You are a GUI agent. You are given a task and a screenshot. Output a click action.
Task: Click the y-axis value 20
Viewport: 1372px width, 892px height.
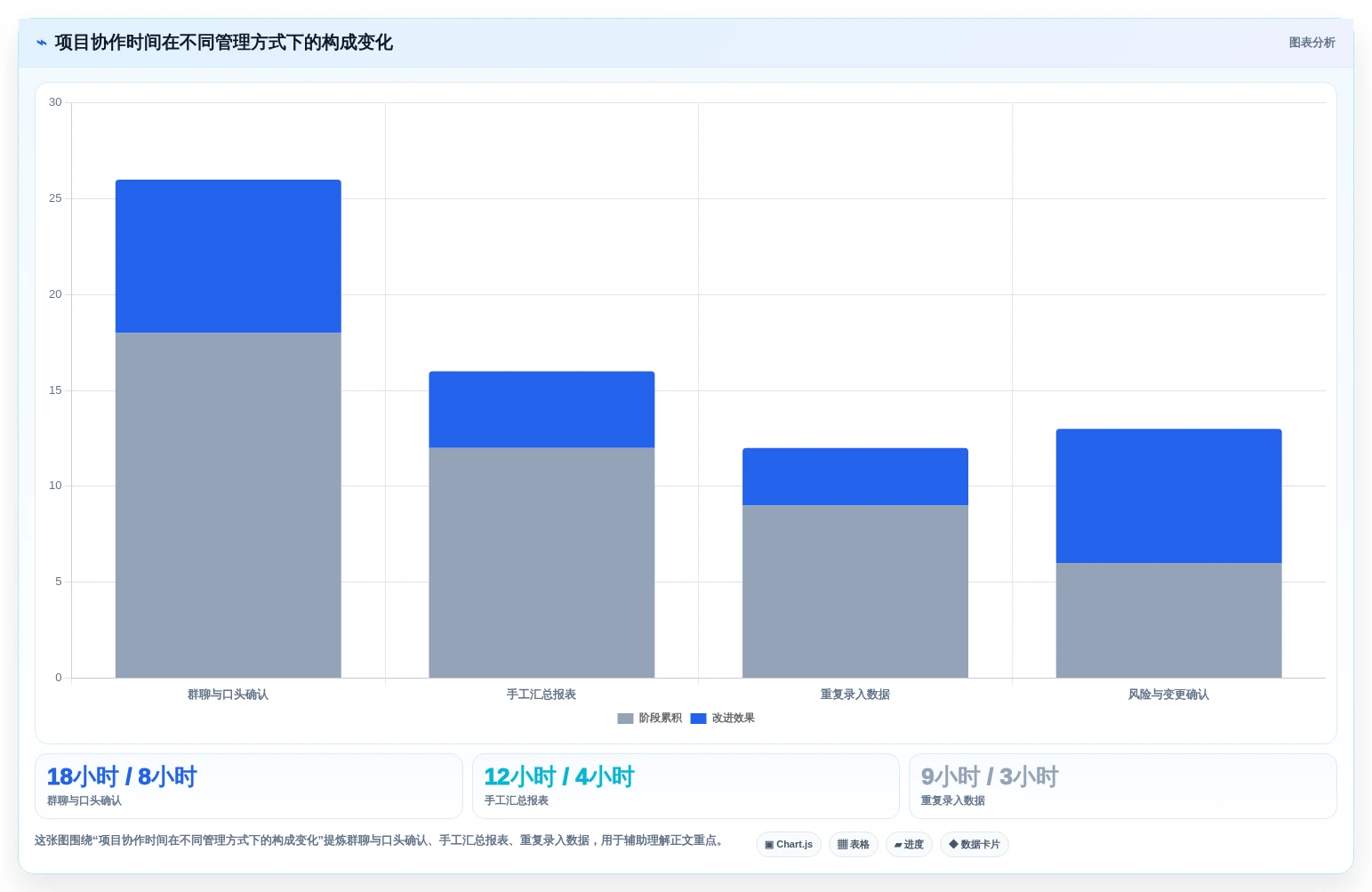pyautogui.click(x=55, y=294)
